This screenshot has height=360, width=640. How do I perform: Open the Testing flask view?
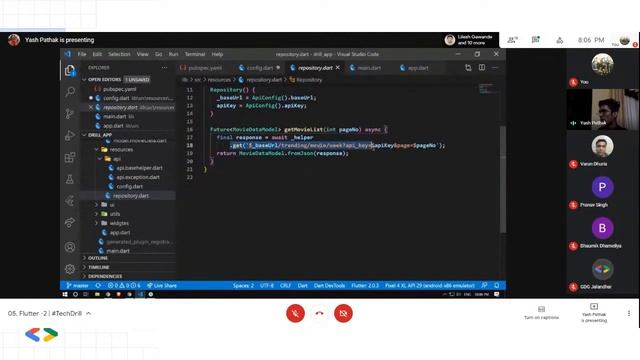pos(70,179)
